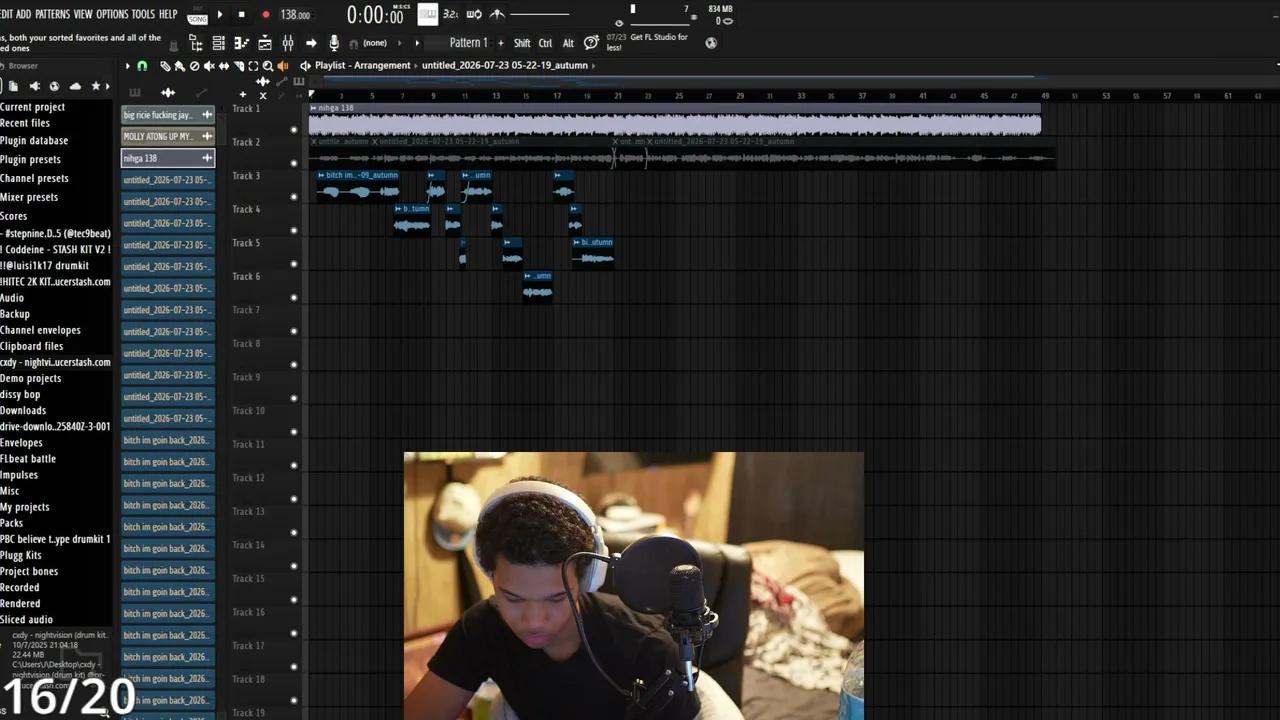The width and height of the screenshot is (1280, 720).
Task: Open the ADD menu
Action: [24, 14]
